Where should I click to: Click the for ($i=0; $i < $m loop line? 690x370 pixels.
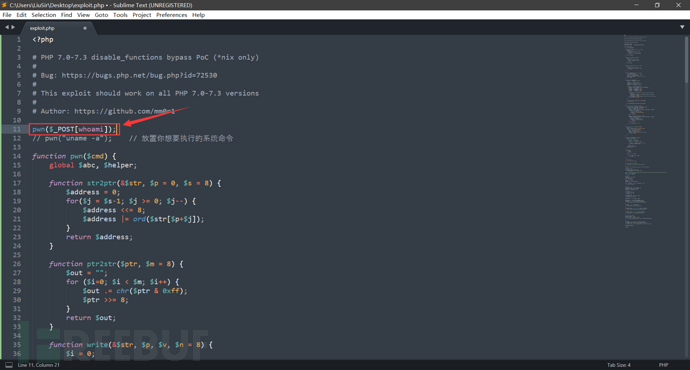point(122,282)
